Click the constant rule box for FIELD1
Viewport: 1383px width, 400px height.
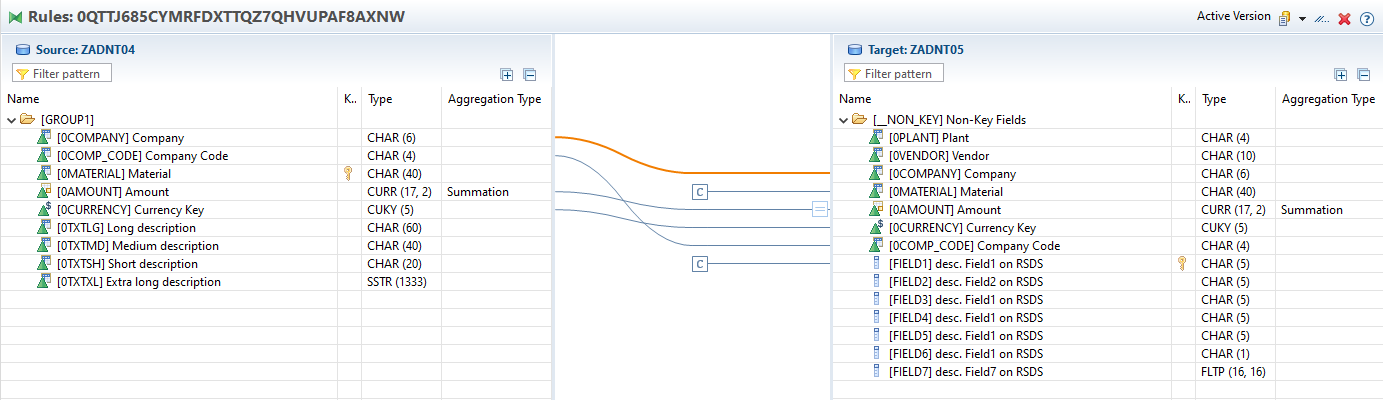tap(700, 264)
